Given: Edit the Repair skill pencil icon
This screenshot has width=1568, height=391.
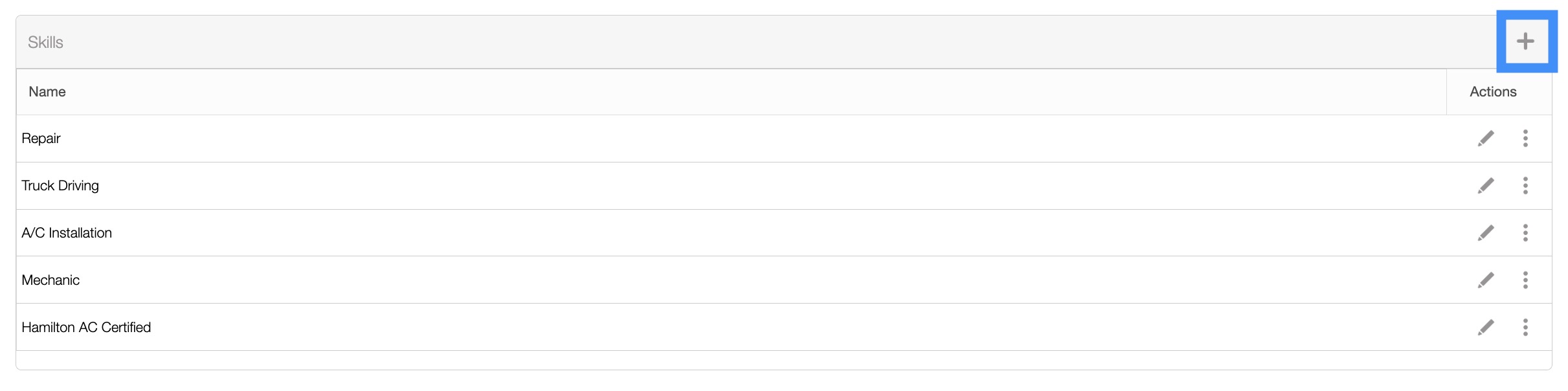Looking at the screenshot, I should click(x=1486, y=139).
